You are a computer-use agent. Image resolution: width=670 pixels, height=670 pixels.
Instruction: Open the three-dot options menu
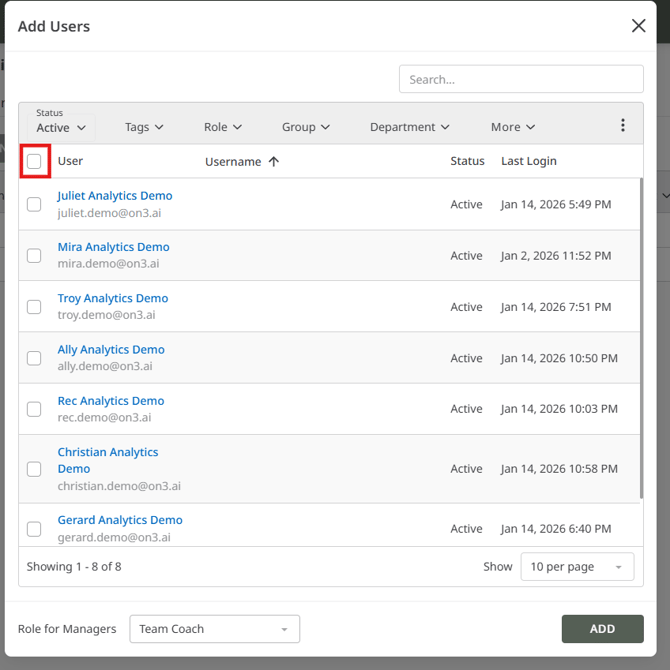click(622, 126)
